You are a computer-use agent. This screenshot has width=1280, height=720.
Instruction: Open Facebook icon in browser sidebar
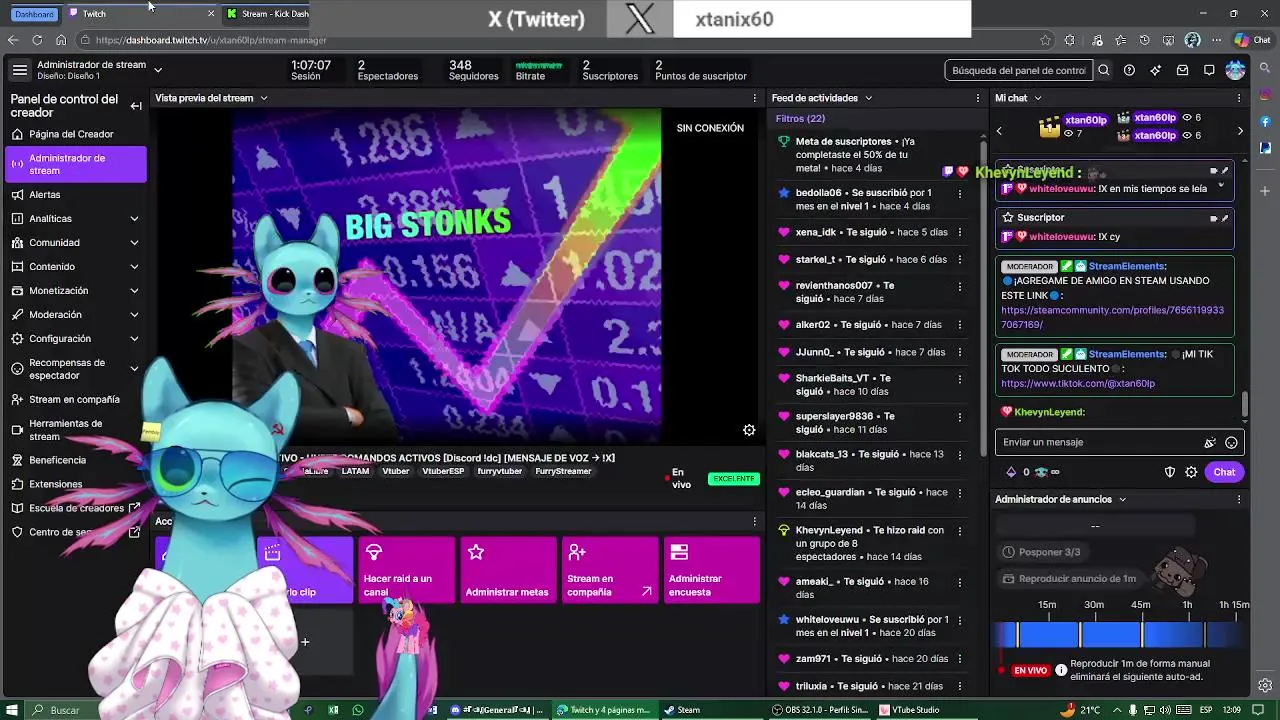pos(1265,122)
